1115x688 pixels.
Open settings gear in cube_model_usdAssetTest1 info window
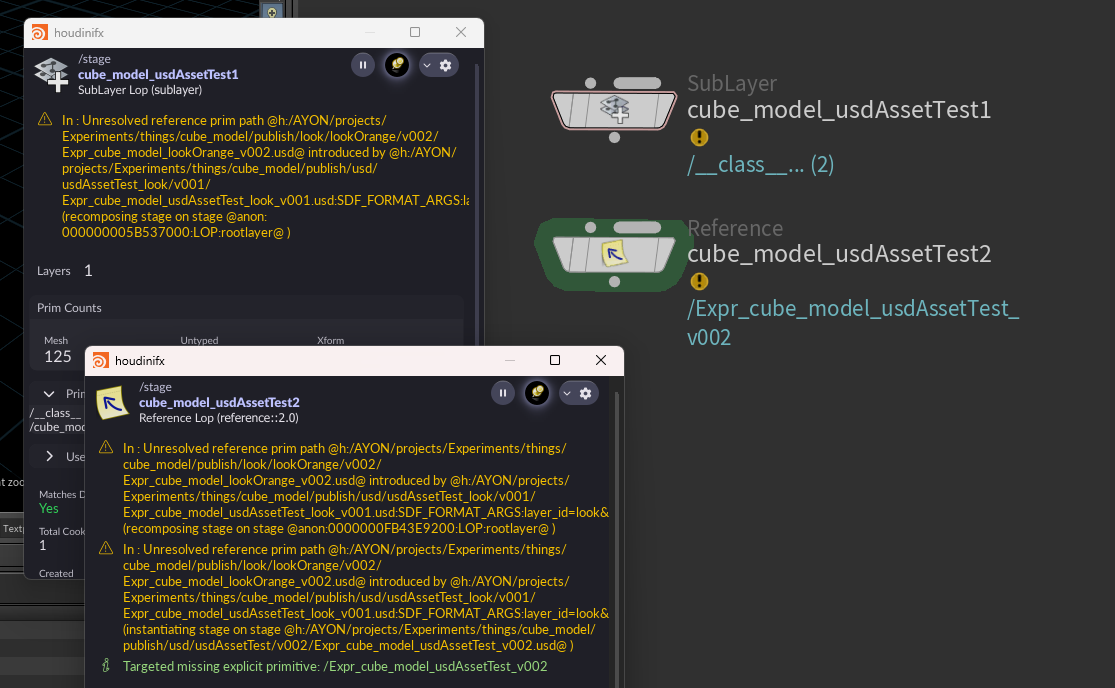(446, 65)
